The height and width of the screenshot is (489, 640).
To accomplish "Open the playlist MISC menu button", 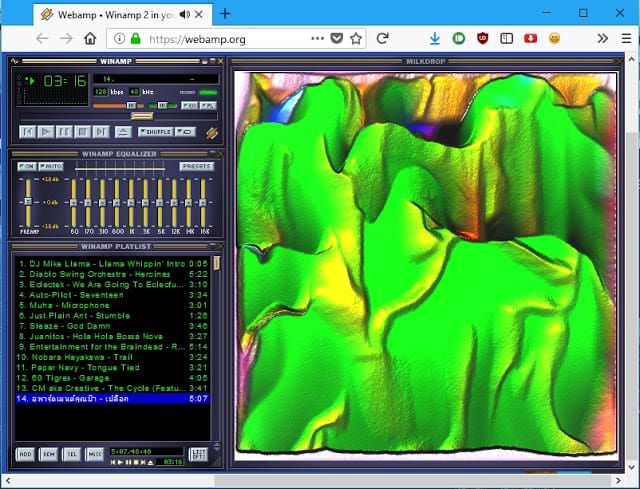I will tap(95, 454).
